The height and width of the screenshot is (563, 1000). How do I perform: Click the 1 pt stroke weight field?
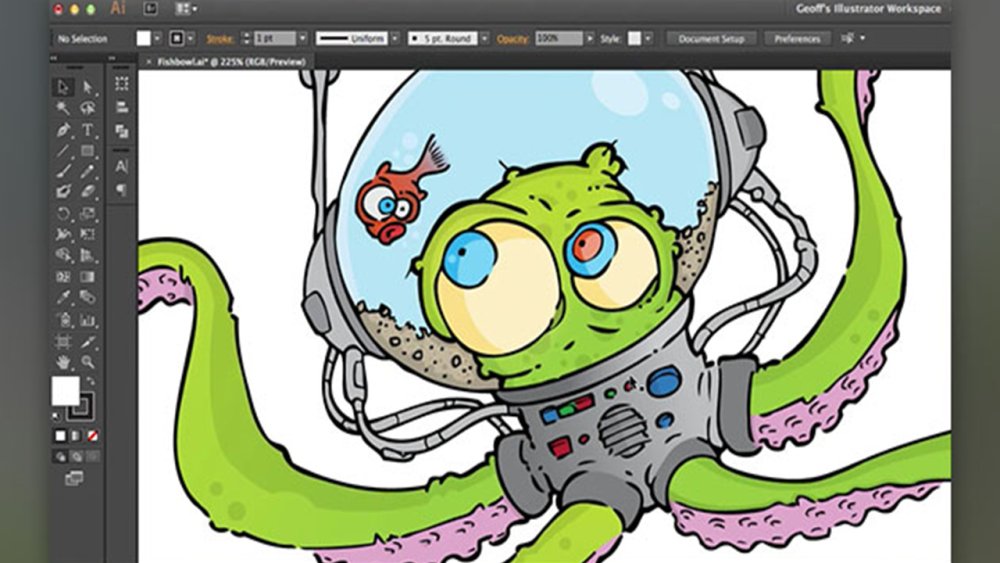pos(275,39)
